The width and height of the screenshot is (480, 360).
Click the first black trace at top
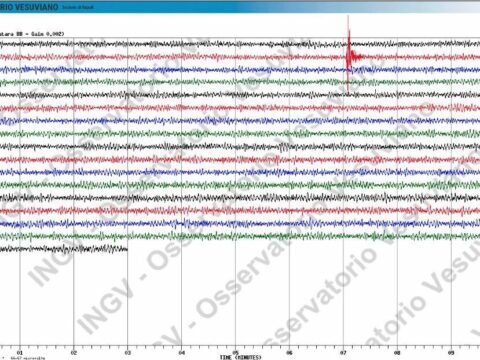[x=240, y=44]
